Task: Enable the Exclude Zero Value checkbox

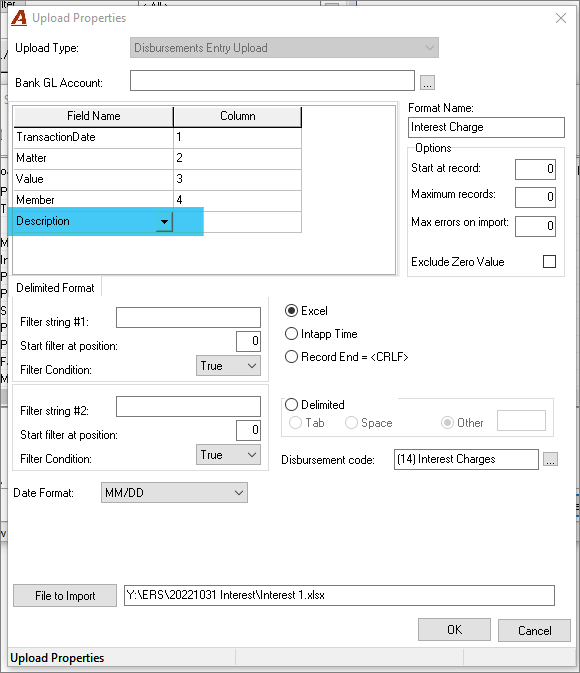Action: (x=549, y=262)
